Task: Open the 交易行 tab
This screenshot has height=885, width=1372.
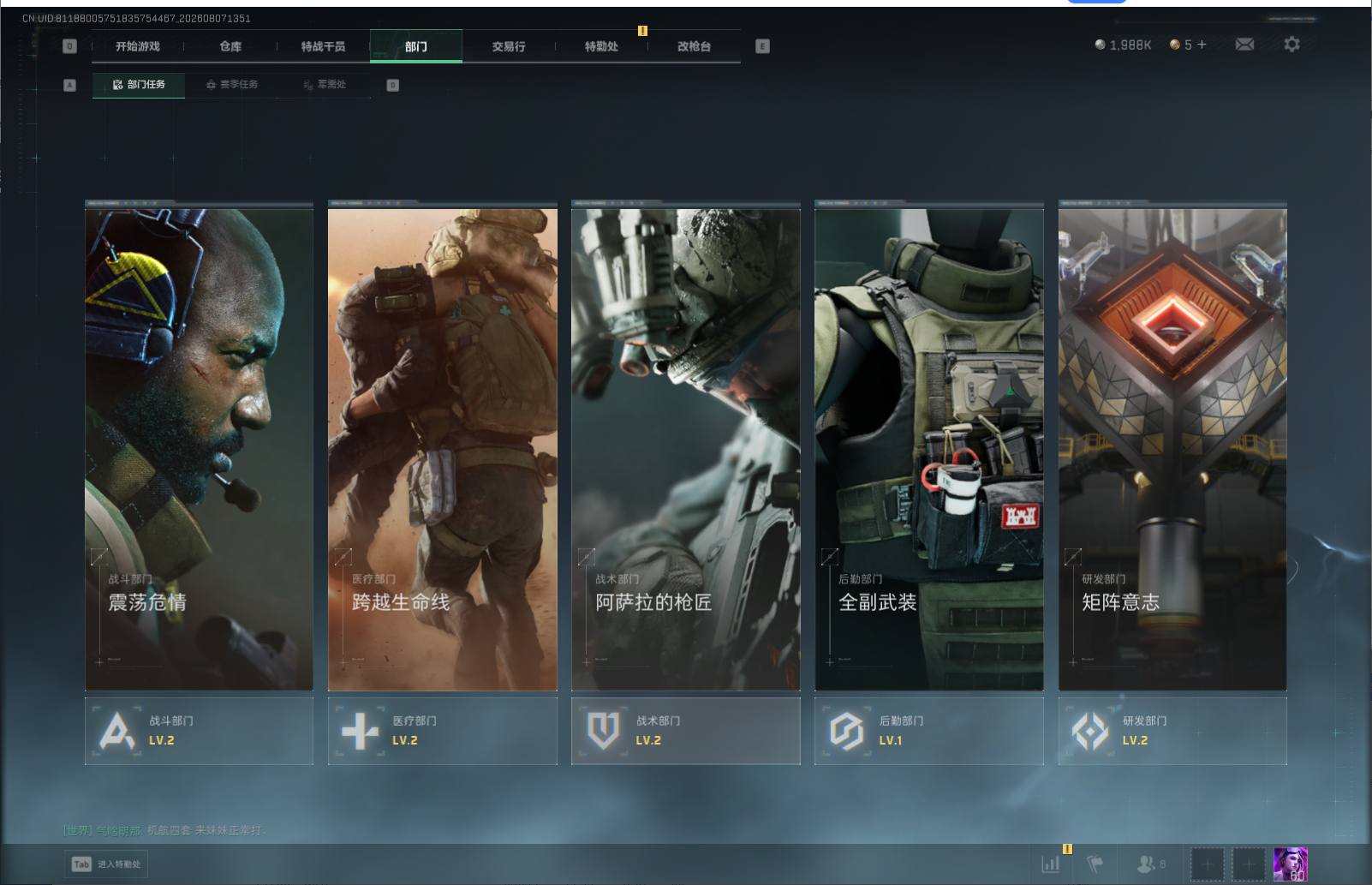Action: (x=509, y=46)
